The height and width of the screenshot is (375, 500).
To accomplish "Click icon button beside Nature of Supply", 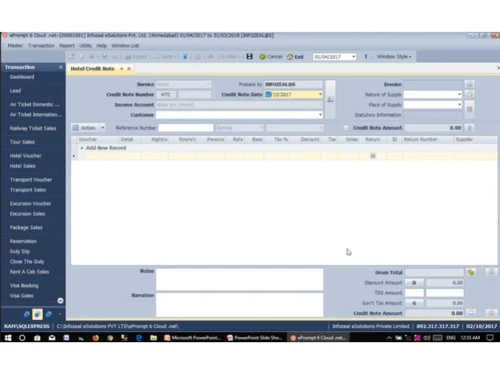I will (470, 94).
